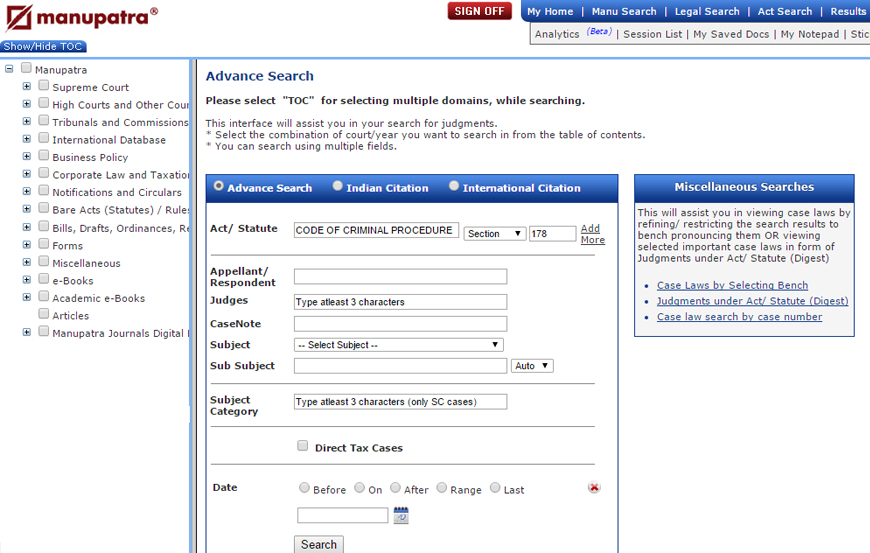
Task: Expand Bare Acts (Statutes) node
Action: 27,209
